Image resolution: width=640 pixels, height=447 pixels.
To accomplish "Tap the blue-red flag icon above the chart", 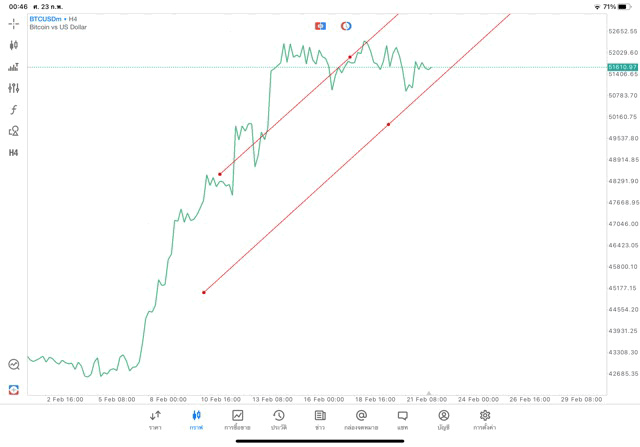I will tap(320, 26).
